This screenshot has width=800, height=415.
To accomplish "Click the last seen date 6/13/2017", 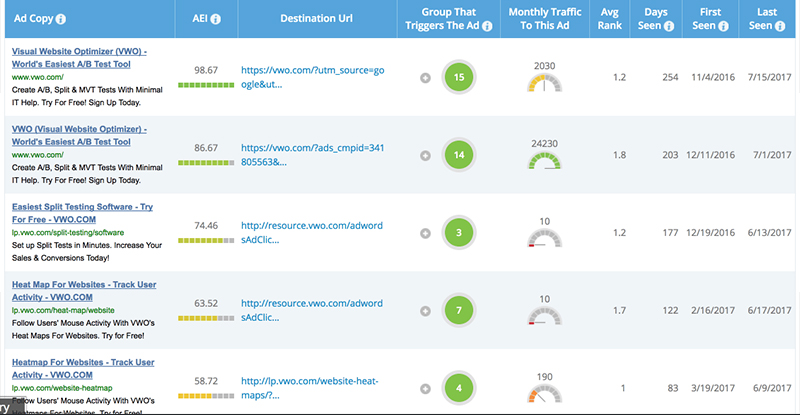I will click(769, 233).
